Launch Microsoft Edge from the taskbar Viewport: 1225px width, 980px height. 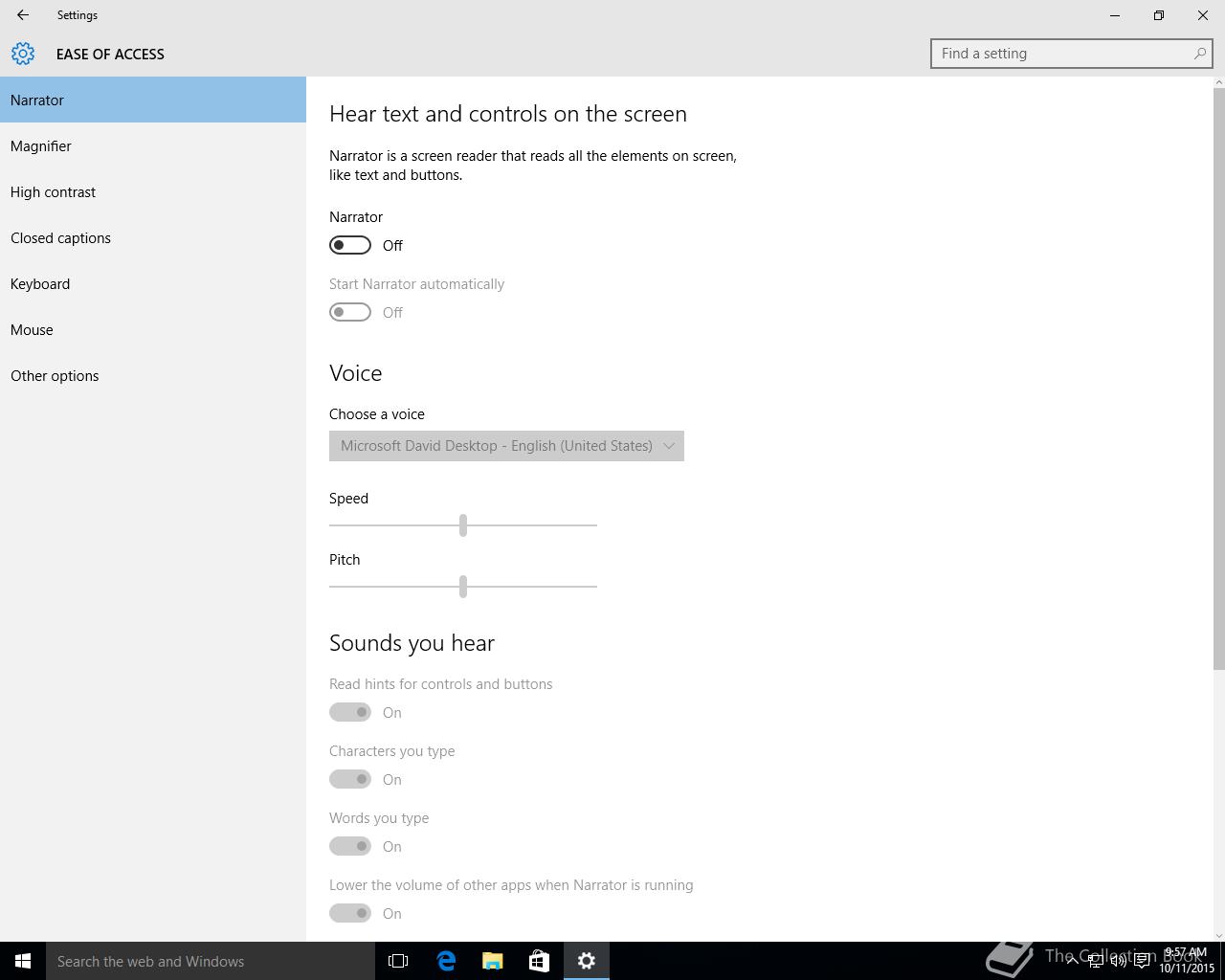446,961
